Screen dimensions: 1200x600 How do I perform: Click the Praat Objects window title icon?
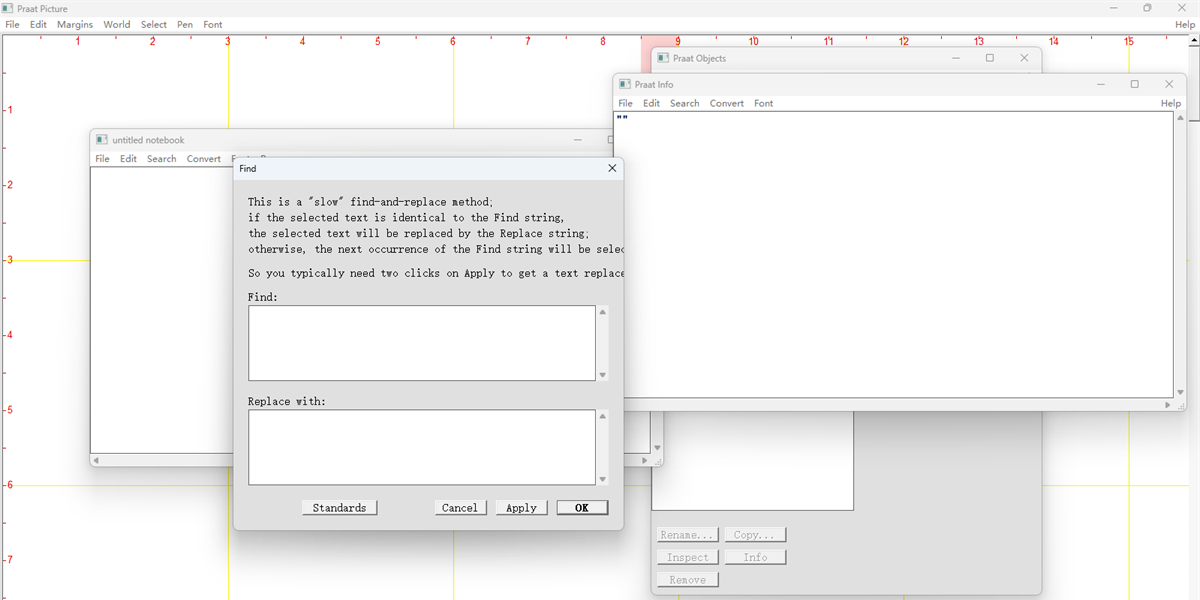[x=663, y=59]
